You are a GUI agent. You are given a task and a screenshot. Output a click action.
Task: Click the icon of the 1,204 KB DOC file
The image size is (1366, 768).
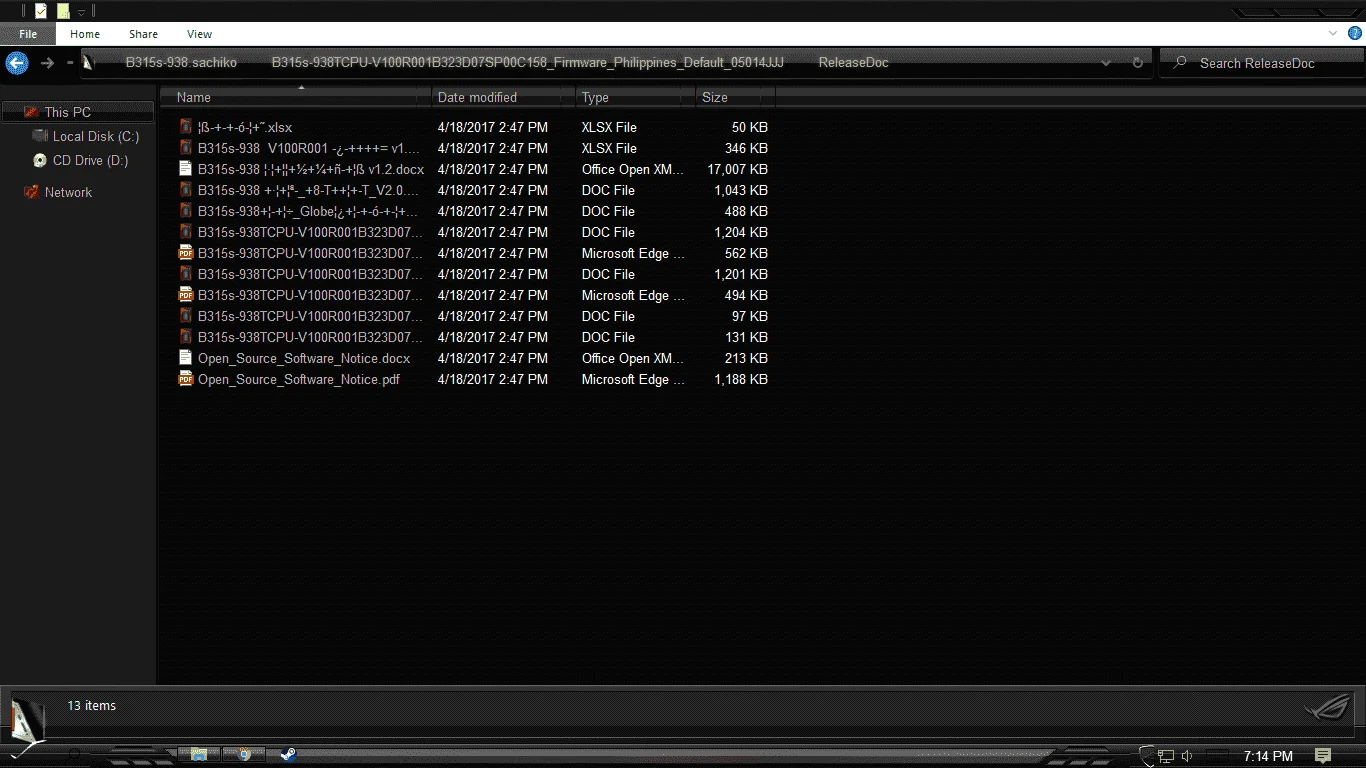(185, 232)
